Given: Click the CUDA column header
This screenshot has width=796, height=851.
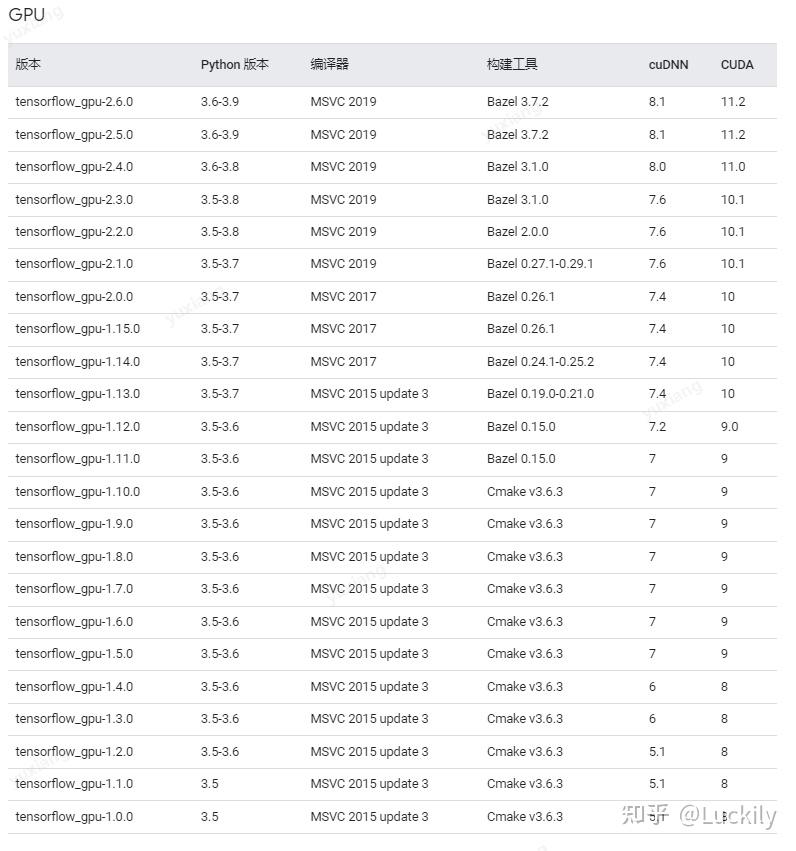Looking at the screenshot, I should point(737,65).
